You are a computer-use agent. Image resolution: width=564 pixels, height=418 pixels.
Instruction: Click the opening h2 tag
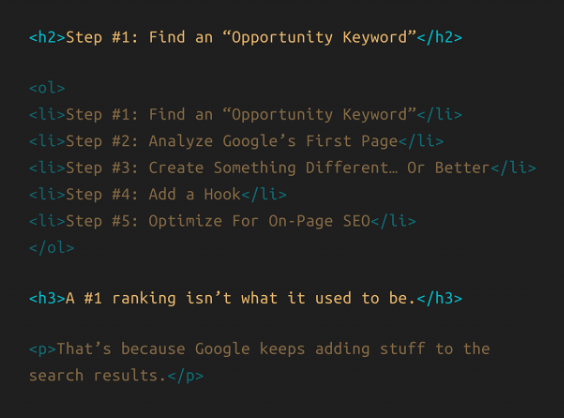click(47, 37)
